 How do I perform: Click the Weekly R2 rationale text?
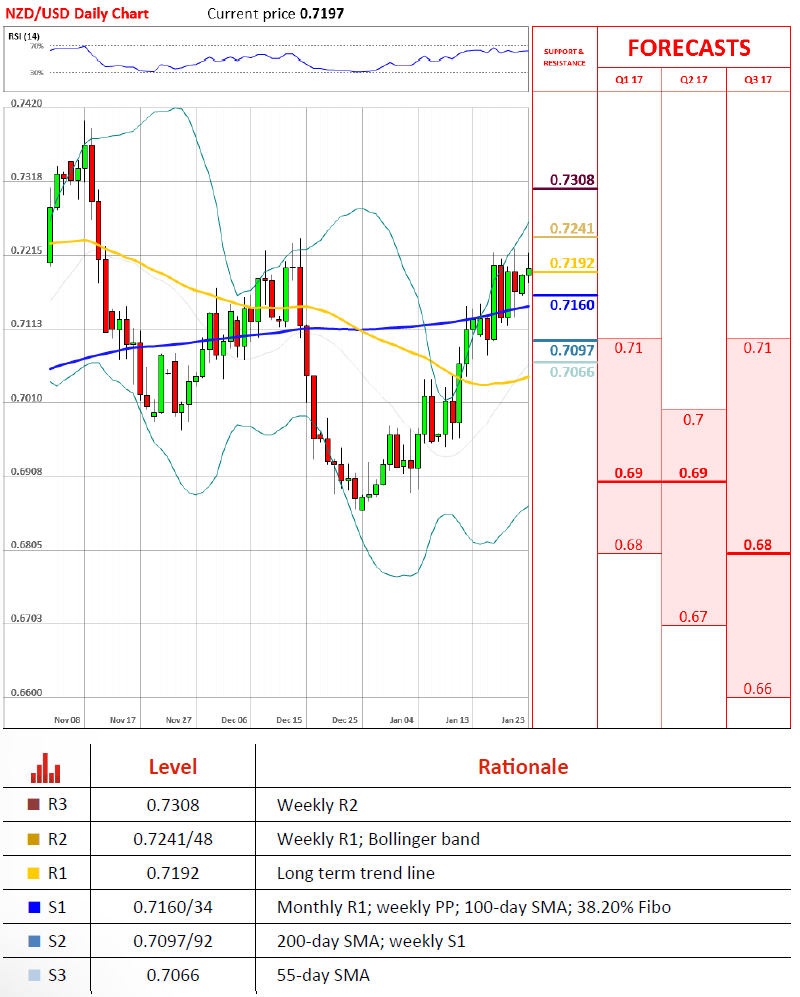(x=317, y=806)
